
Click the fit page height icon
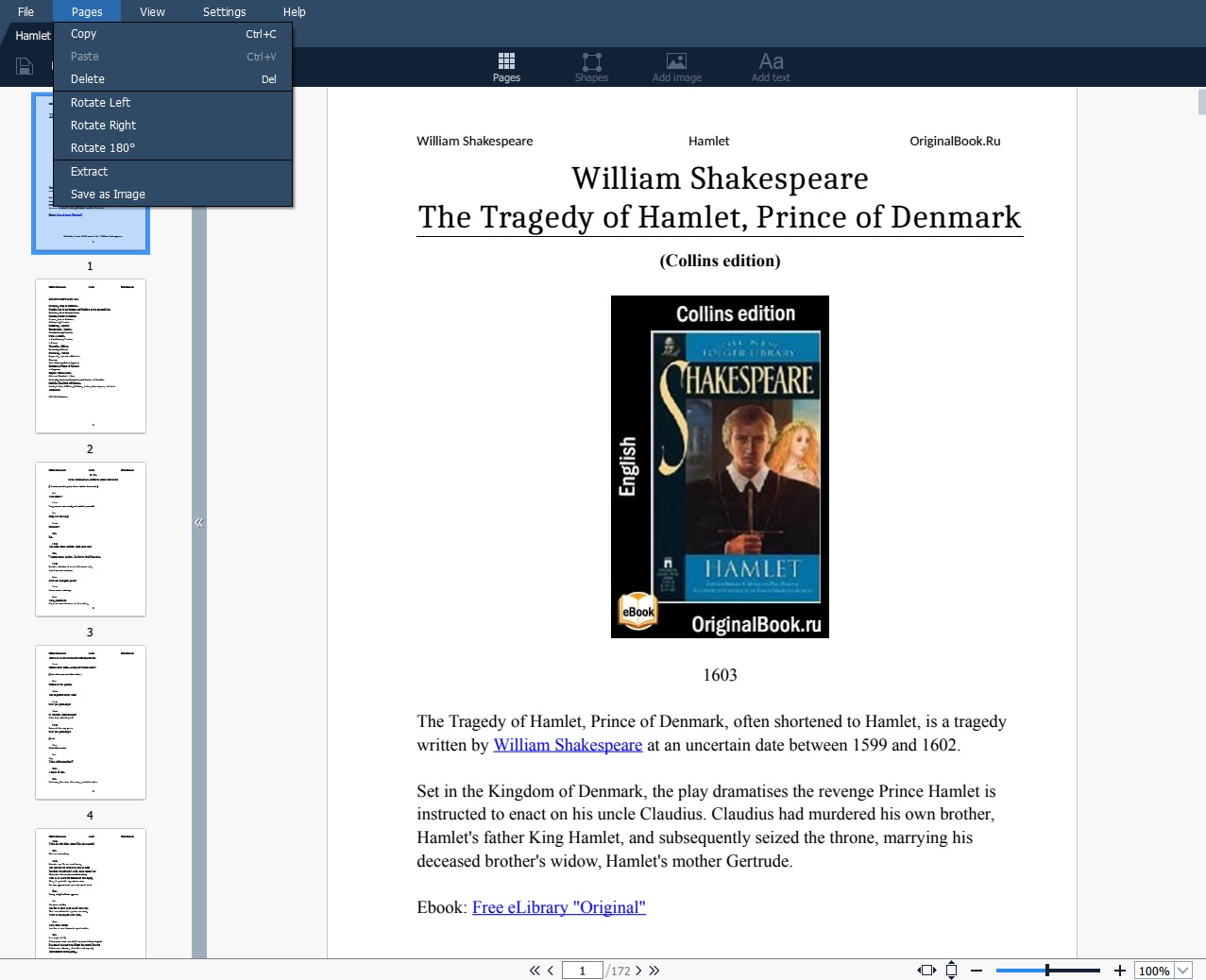click(x=952, y=971)
